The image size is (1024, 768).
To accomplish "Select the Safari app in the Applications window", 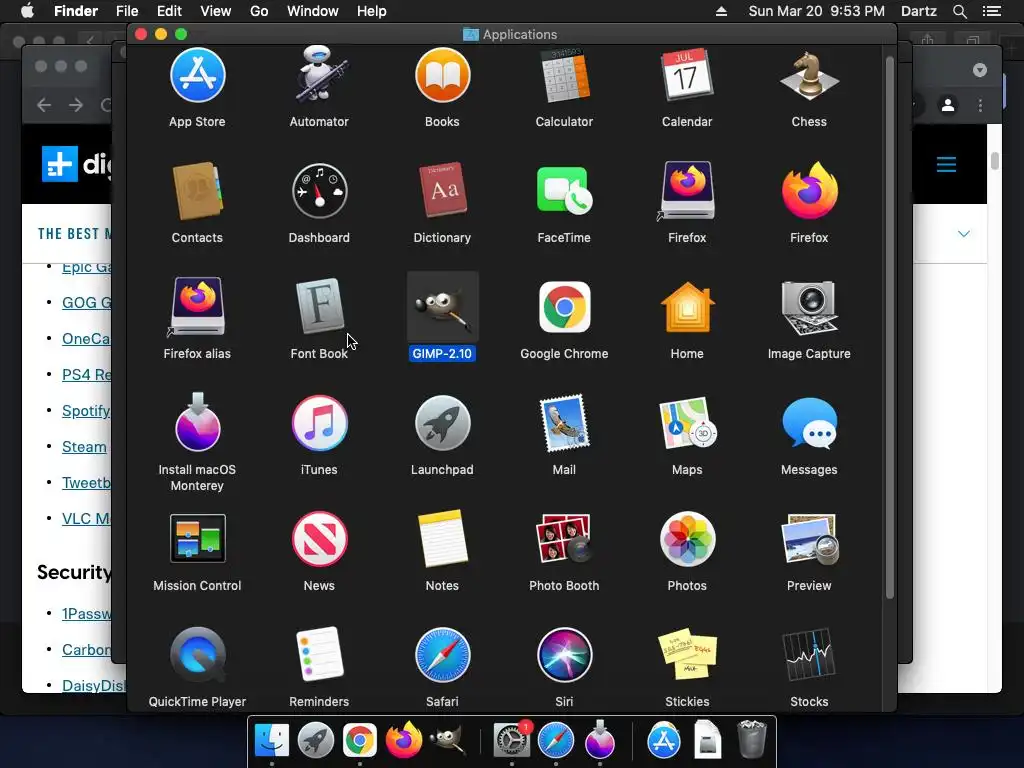I will [x=442, y=654].
